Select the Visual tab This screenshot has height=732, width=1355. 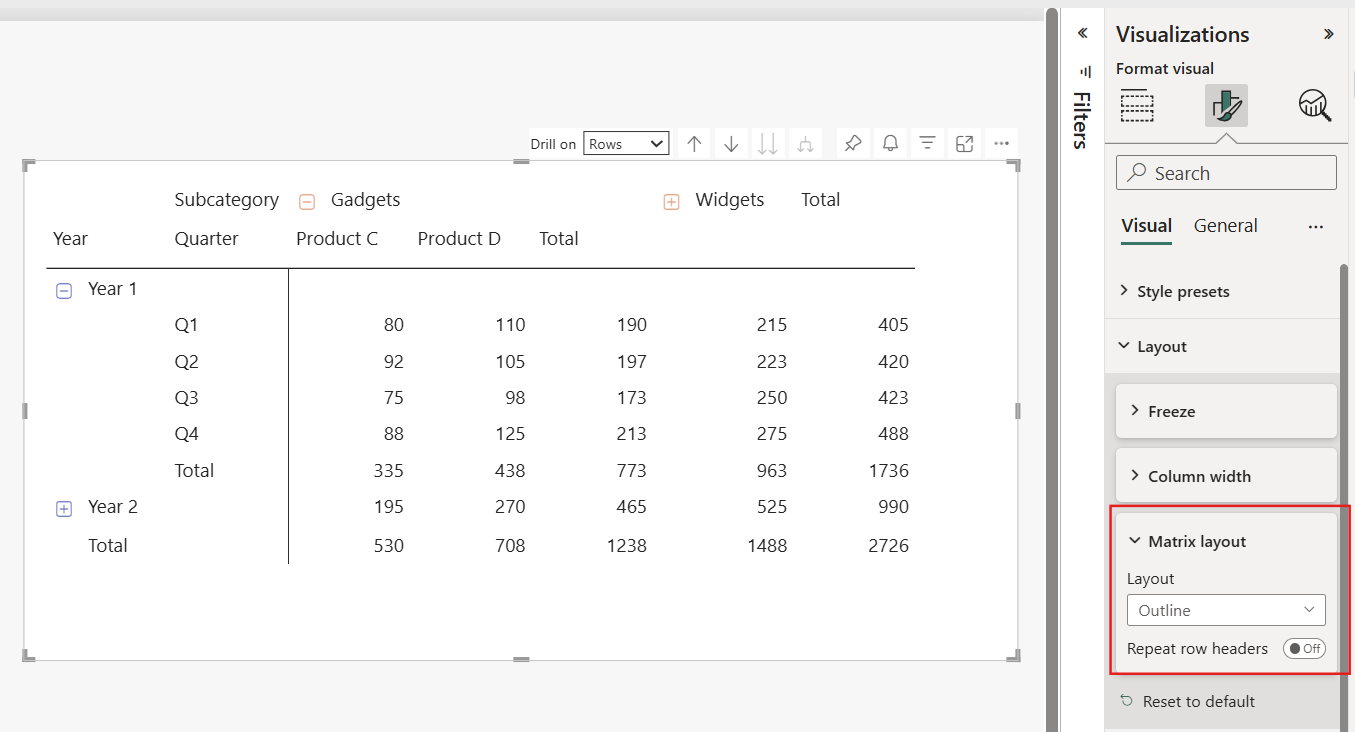(x=1146, y=226)
